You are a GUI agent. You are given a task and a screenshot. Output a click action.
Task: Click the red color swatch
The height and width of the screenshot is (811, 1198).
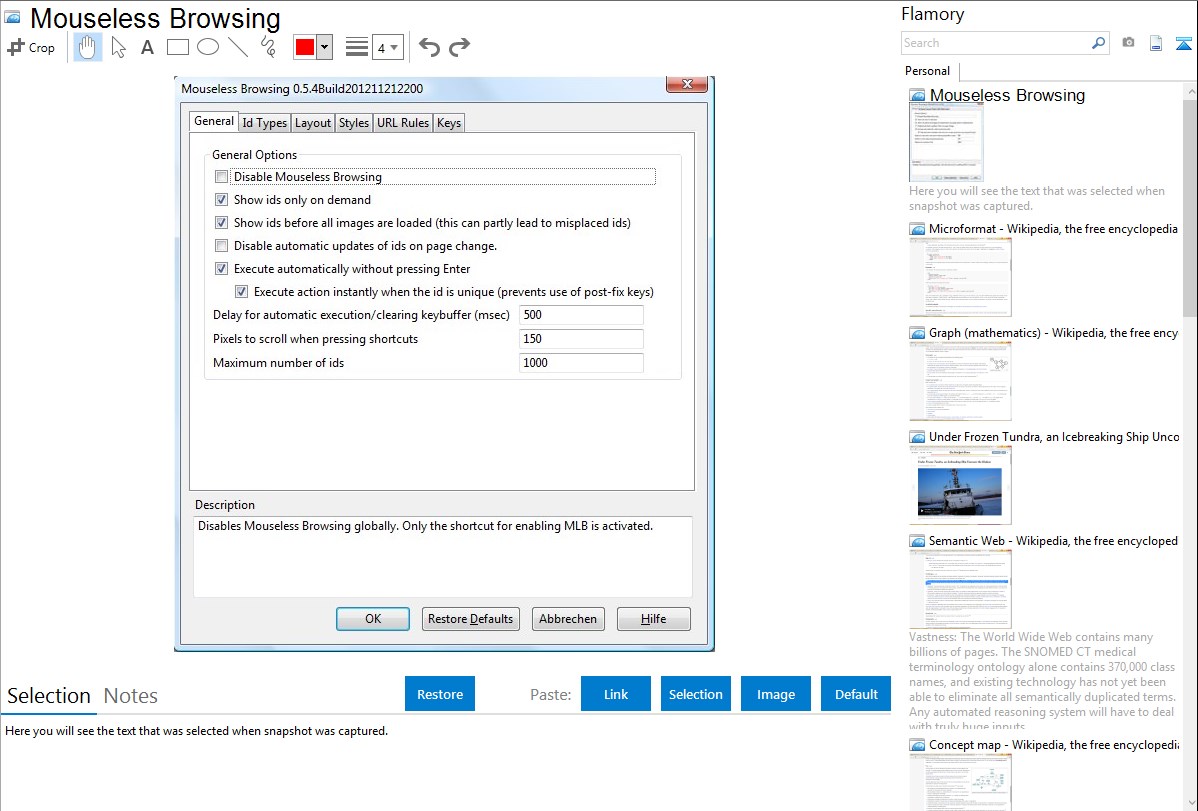click(x=304, y=47)
